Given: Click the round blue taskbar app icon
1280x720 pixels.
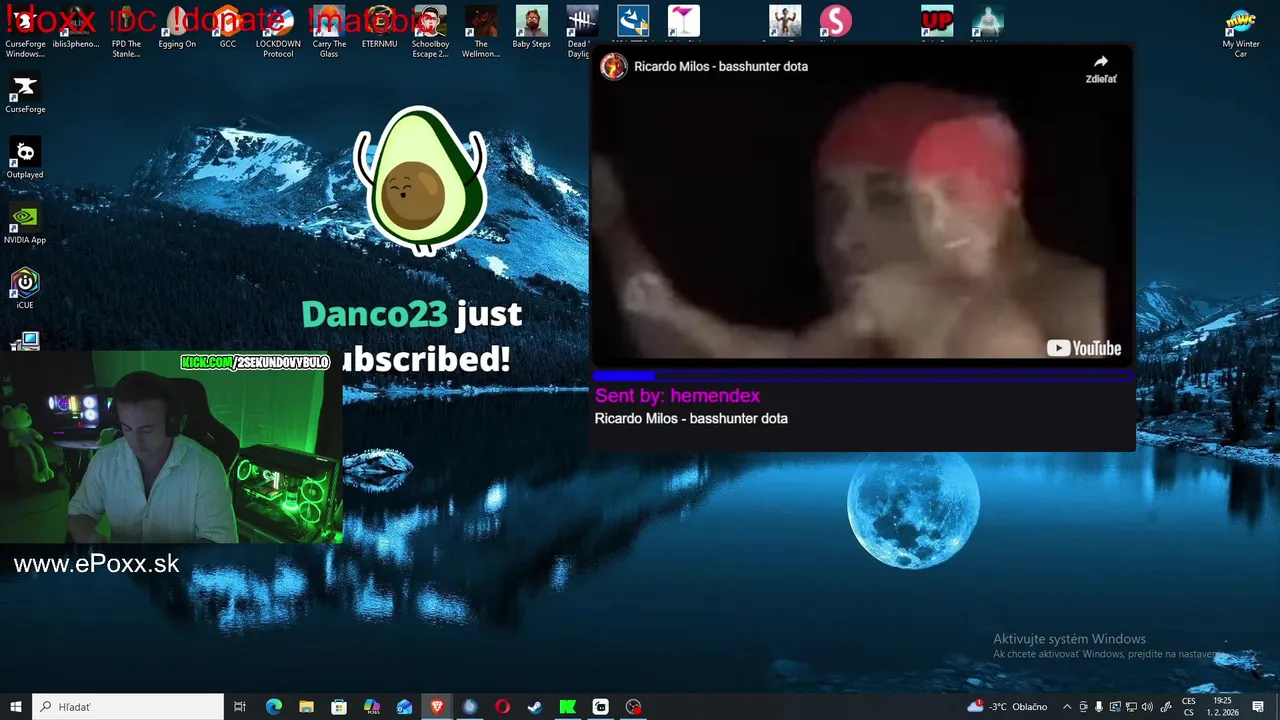Looking at the screenshot, I should [x=469, y=707].
